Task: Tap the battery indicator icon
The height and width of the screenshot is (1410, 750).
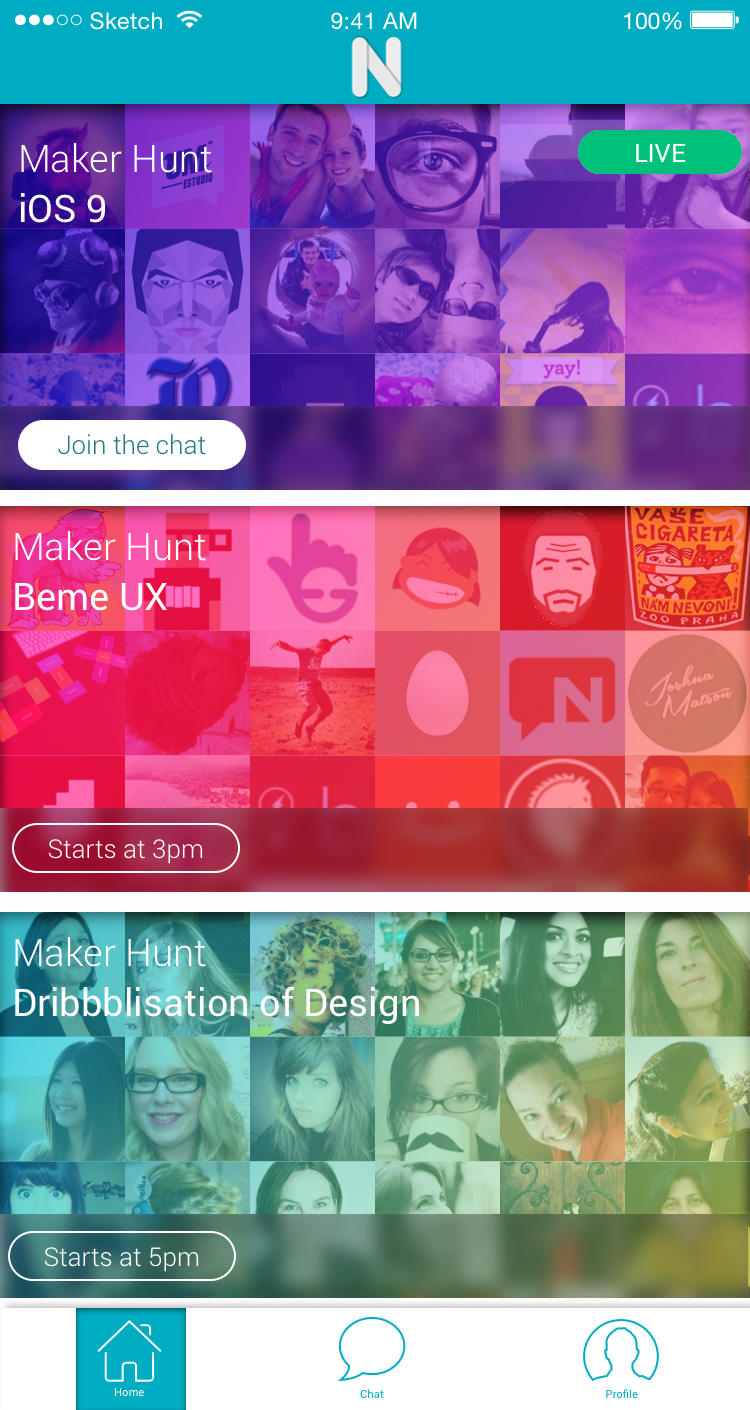Action: click(x=714, y=20)
